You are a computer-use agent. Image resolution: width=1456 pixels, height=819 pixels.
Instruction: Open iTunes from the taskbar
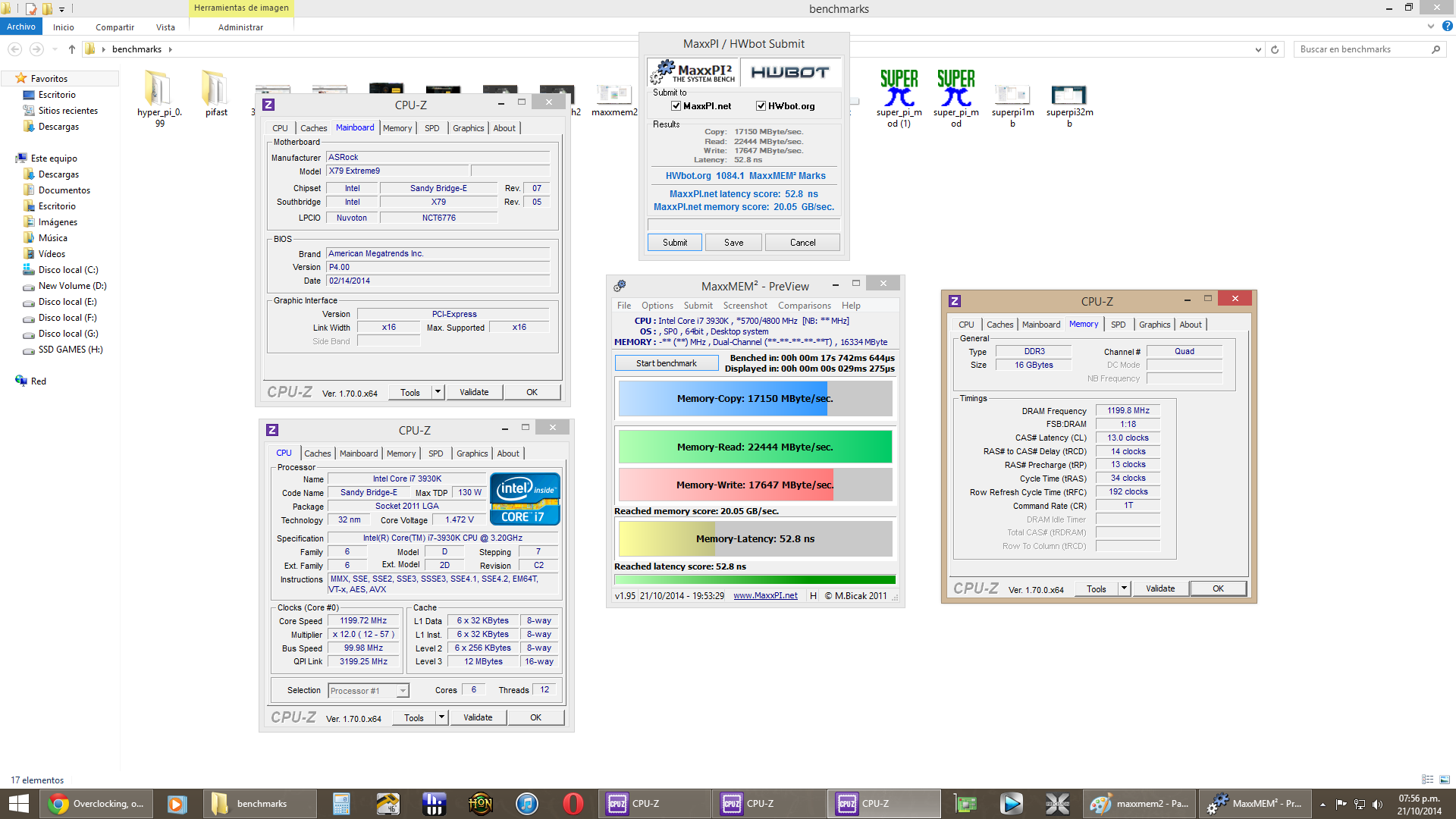[526, 804]
